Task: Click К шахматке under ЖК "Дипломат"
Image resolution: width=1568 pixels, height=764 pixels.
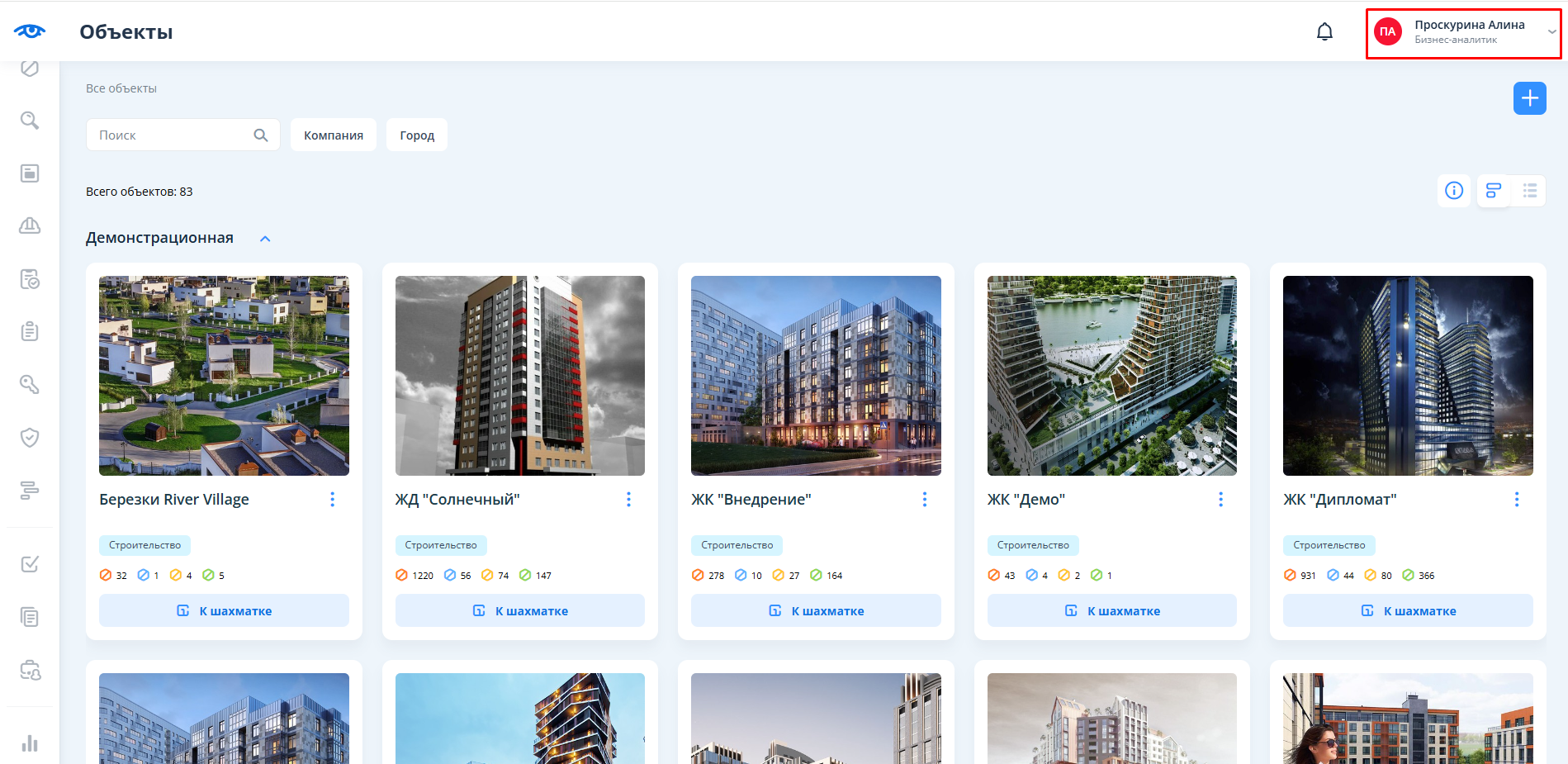Action: tap(1408, 611)
